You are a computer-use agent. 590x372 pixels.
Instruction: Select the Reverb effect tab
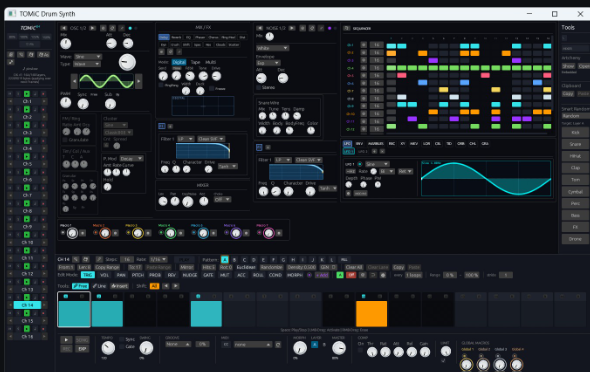pos(176,37)
